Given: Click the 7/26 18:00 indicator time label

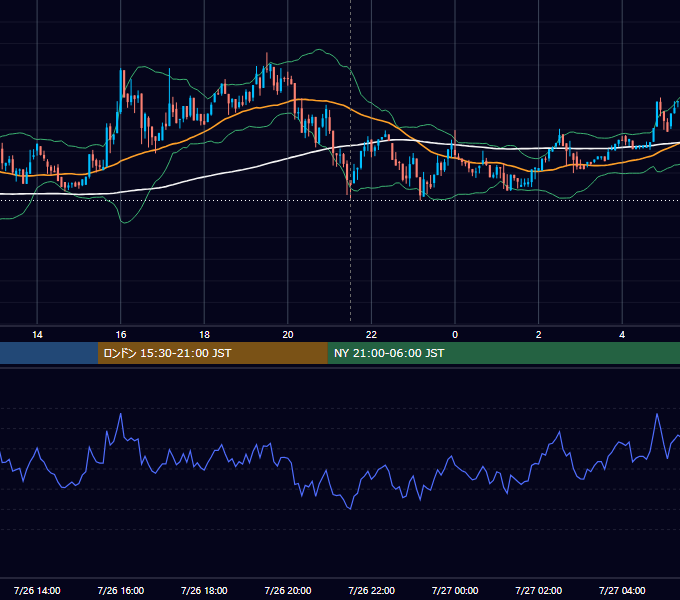Looking at the screenshot, I should point(204,590).
